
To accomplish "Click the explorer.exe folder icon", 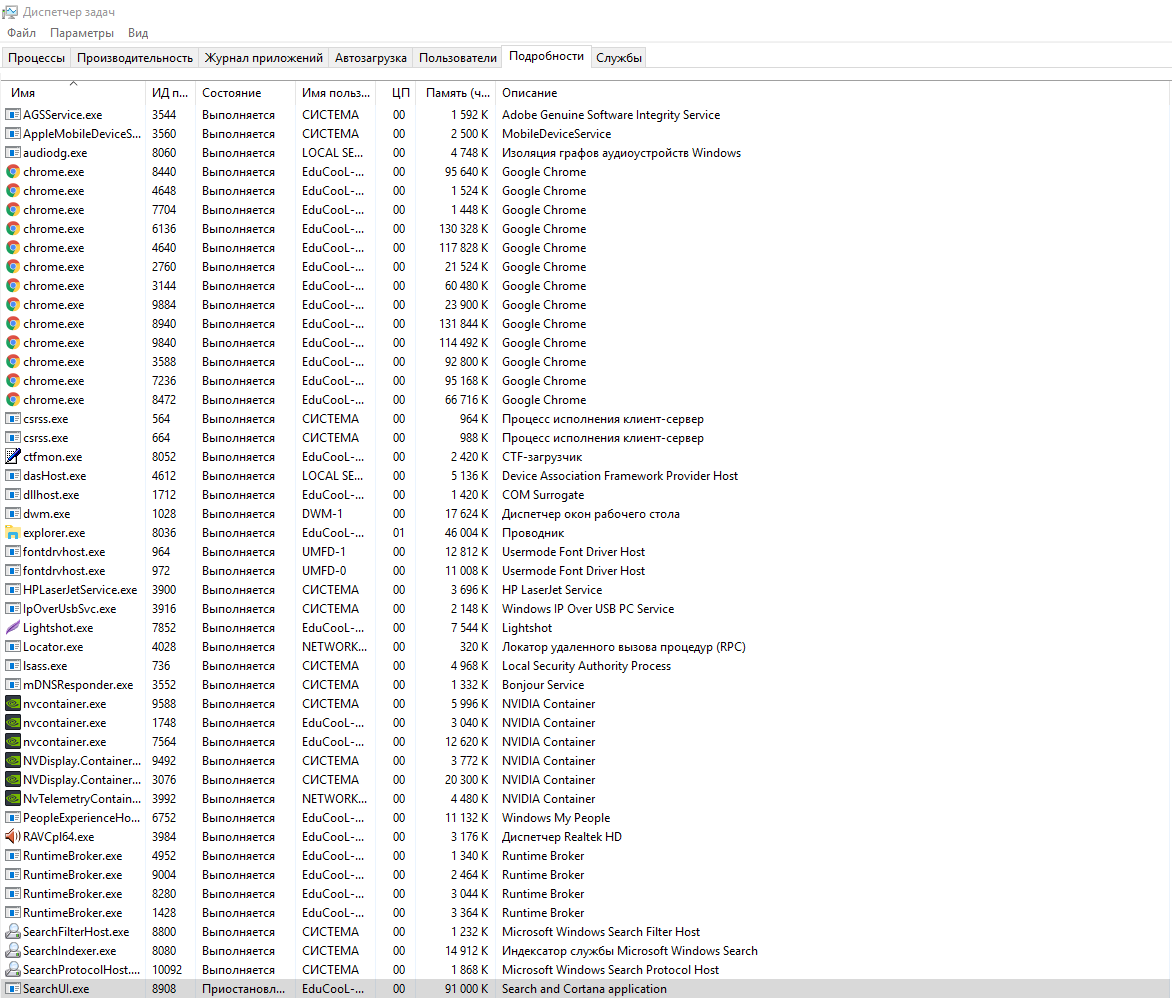I will [x=13, y=533].
